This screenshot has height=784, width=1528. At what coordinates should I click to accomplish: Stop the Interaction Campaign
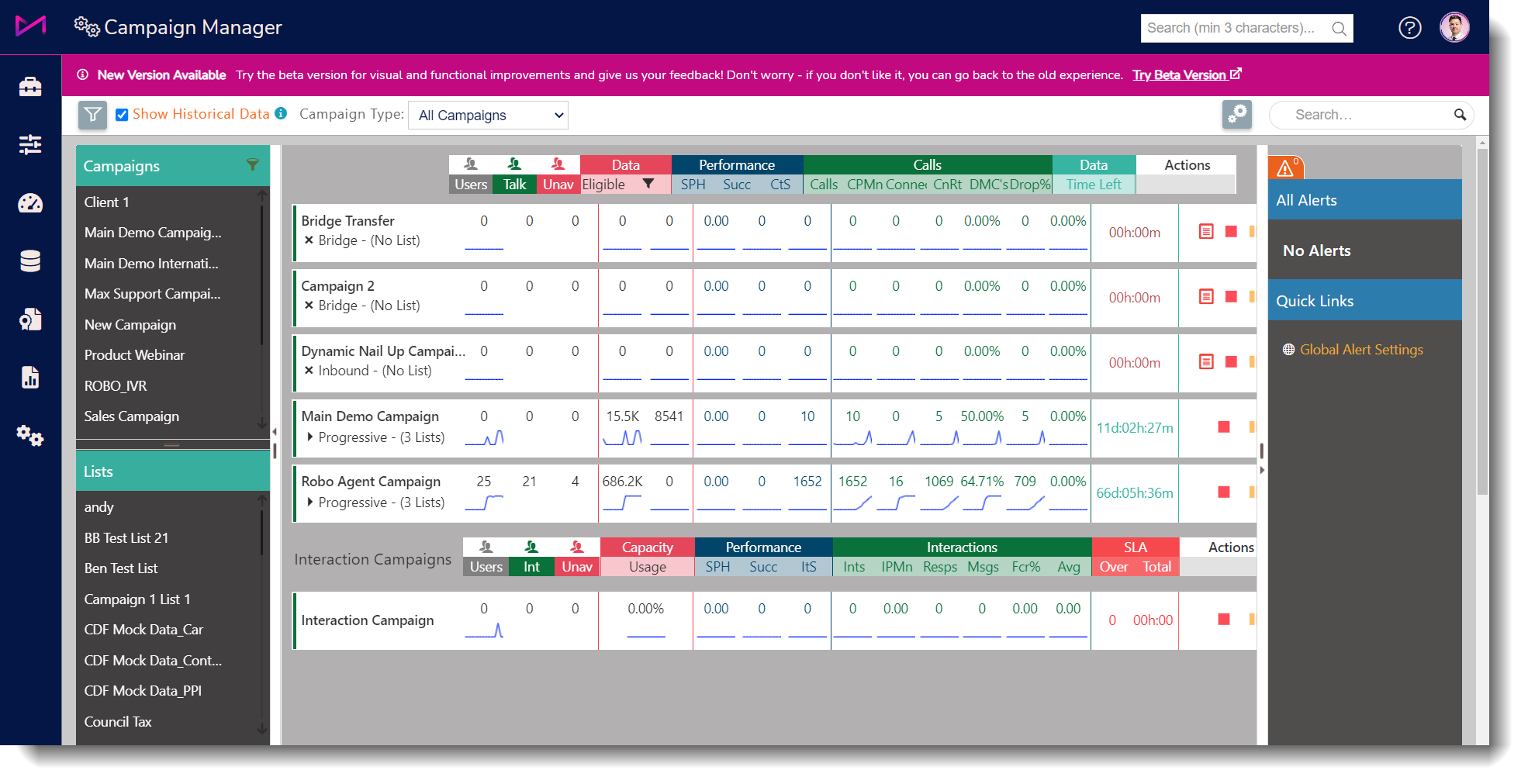(1224, 619)
